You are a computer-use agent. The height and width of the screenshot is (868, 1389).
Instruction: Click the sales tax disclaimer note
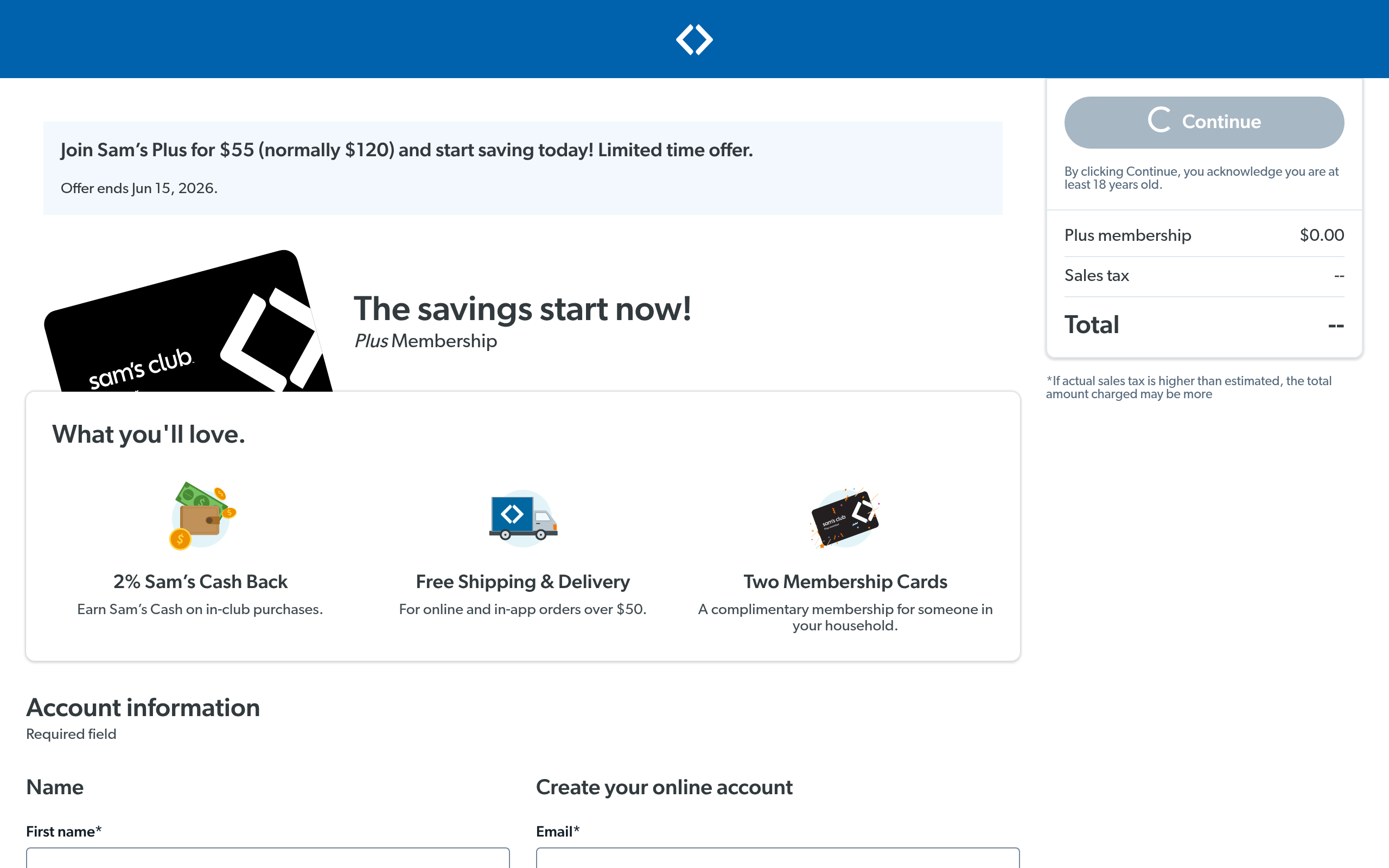click(1189, 387)
